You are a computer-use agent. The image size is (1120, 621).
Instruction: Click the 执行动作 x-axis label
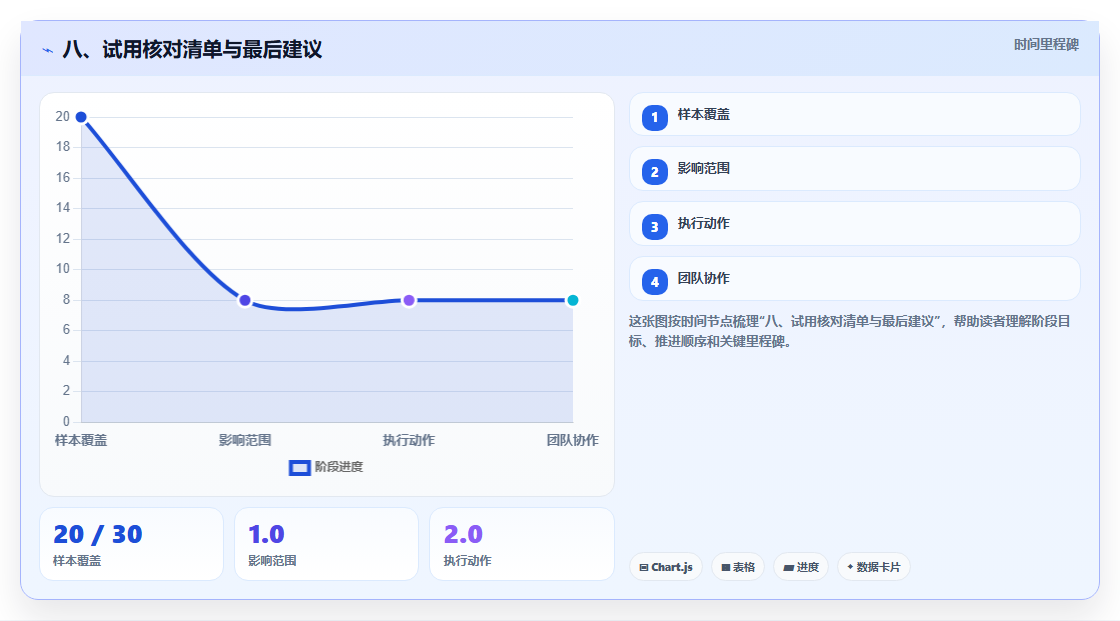(x=409, y=440)
